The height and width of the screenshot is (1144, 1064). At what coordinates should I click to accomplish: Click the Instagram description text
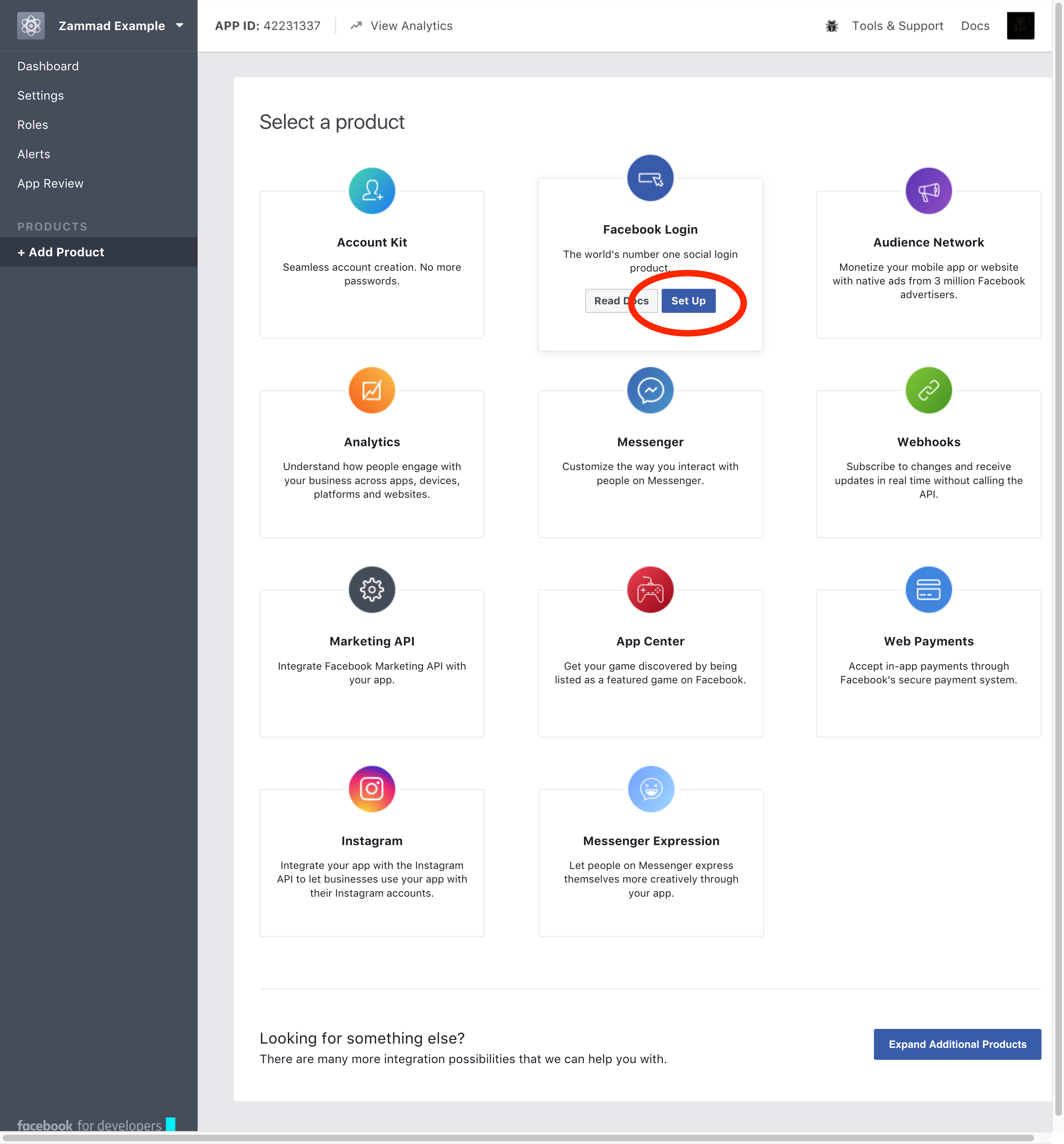pyautogui.click(x=372, y=879)
